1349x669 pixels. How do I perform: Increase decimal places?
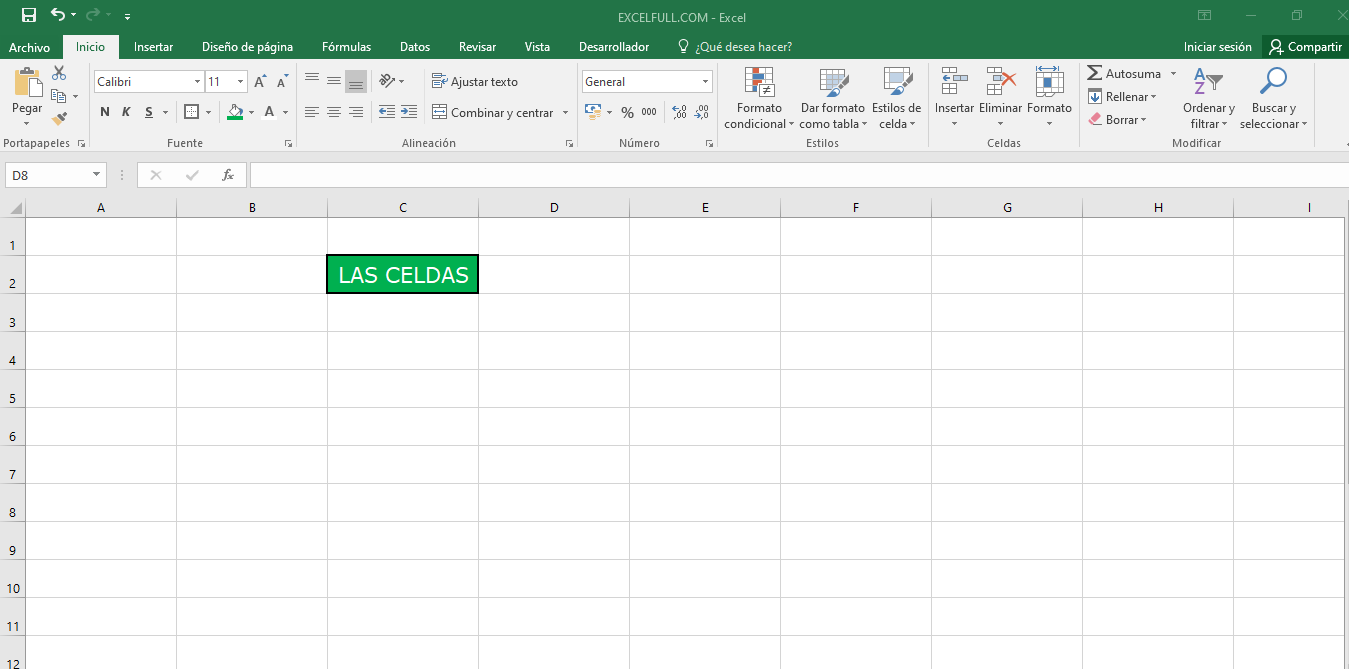coord(680,112)
